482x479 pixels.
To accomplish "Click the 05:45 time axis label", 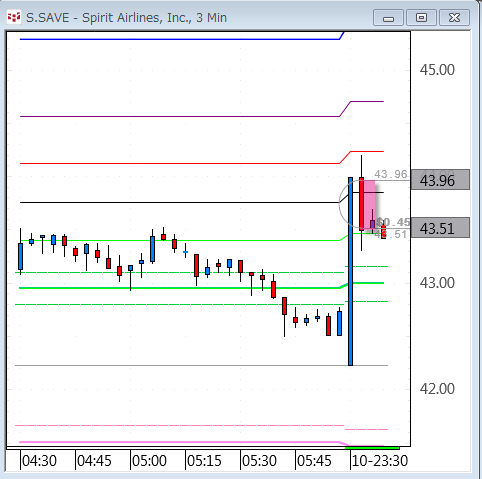I will coord(314,461).
